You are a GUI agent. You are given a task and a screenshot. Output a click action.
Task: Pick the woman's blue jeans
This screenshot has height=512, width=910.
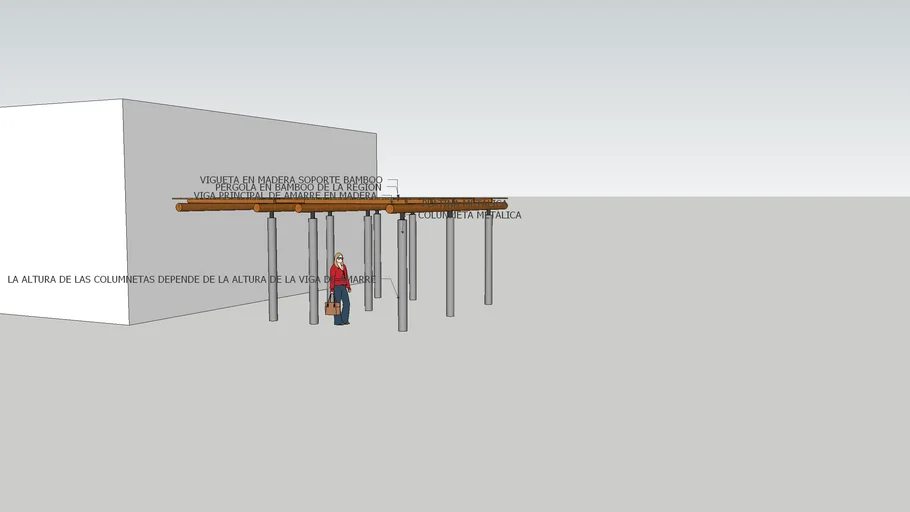click(342, 305)
